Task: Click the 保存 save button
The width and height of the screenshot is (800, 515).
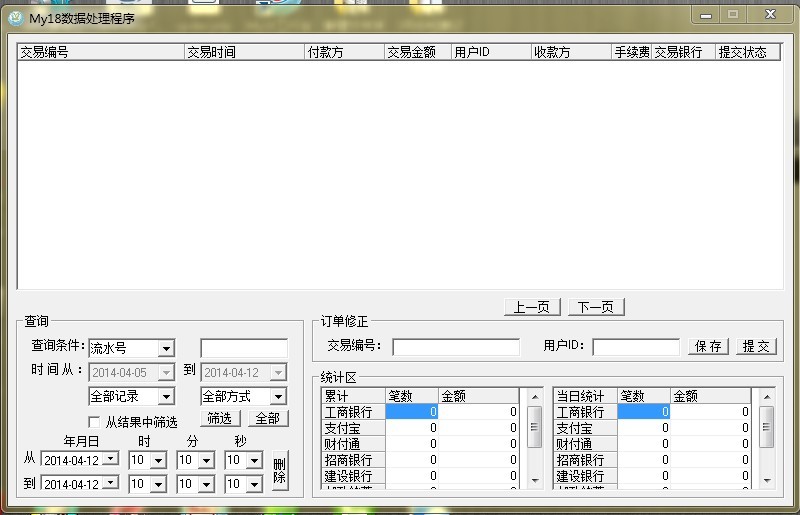Action: tap(708, 346)
